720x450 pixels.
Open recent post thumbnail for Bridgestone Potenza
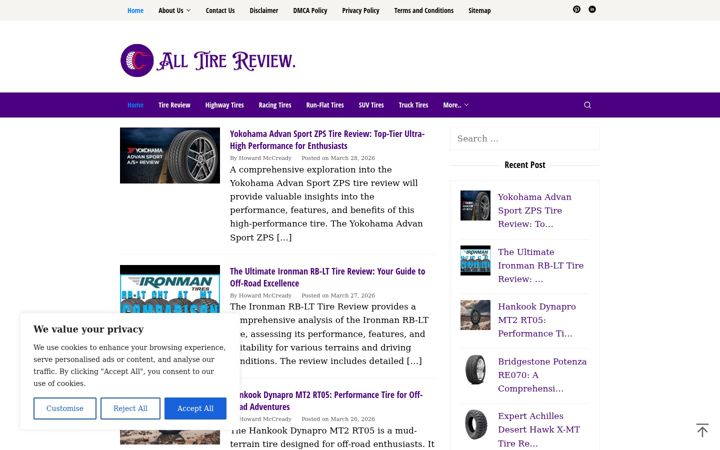pyautogui.click(x=475, y=370)
